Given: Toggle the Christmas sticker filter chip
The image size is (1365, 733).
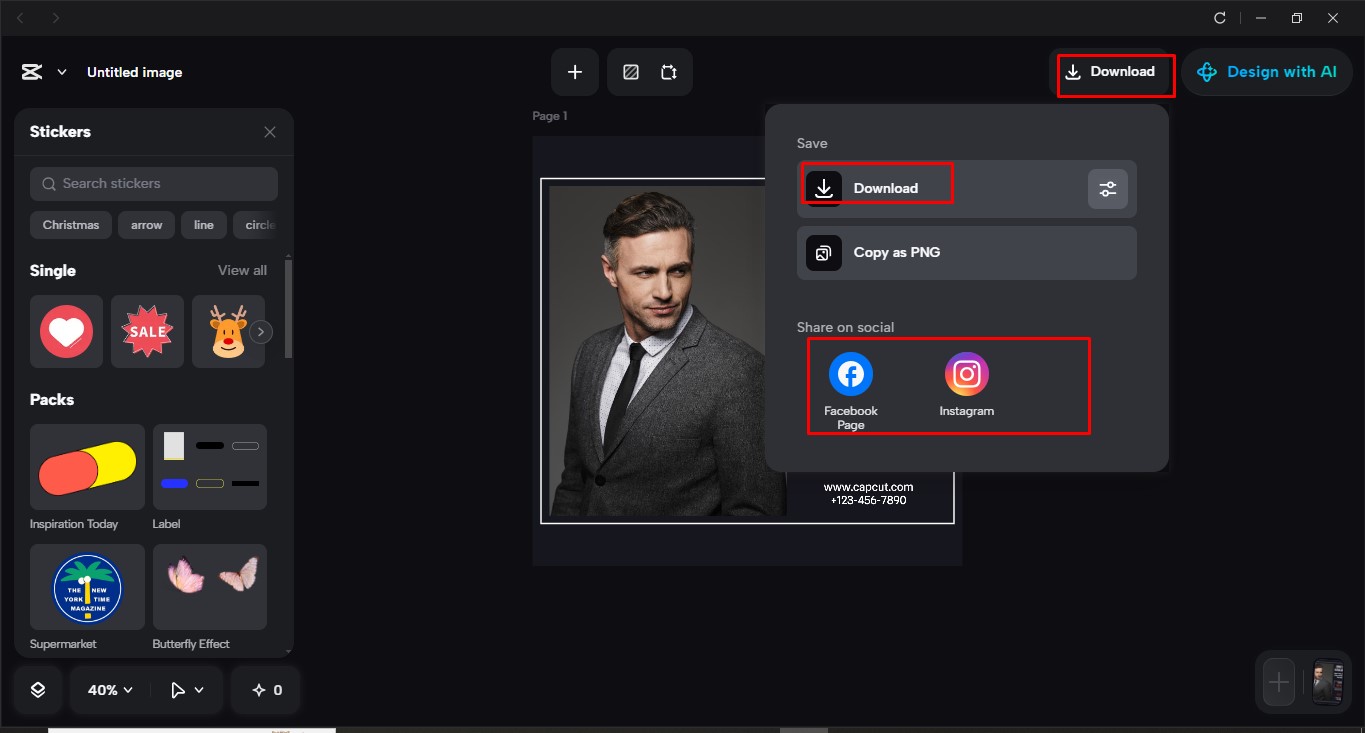Looking at the screenshot, I should point(70,225).
